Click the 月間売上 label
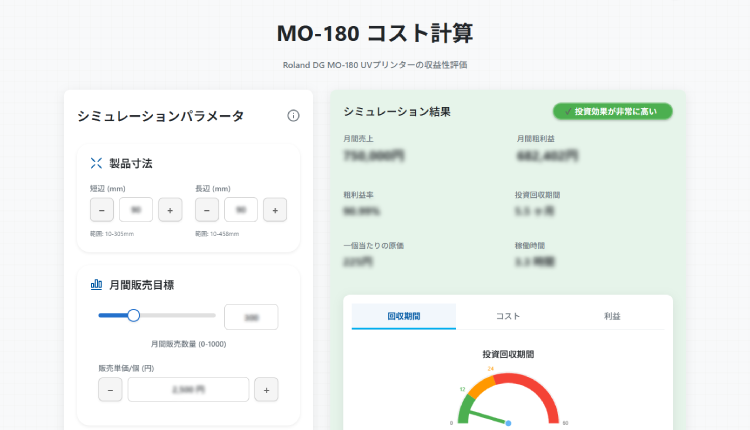The image size is (750, 430). click(358, 139)
